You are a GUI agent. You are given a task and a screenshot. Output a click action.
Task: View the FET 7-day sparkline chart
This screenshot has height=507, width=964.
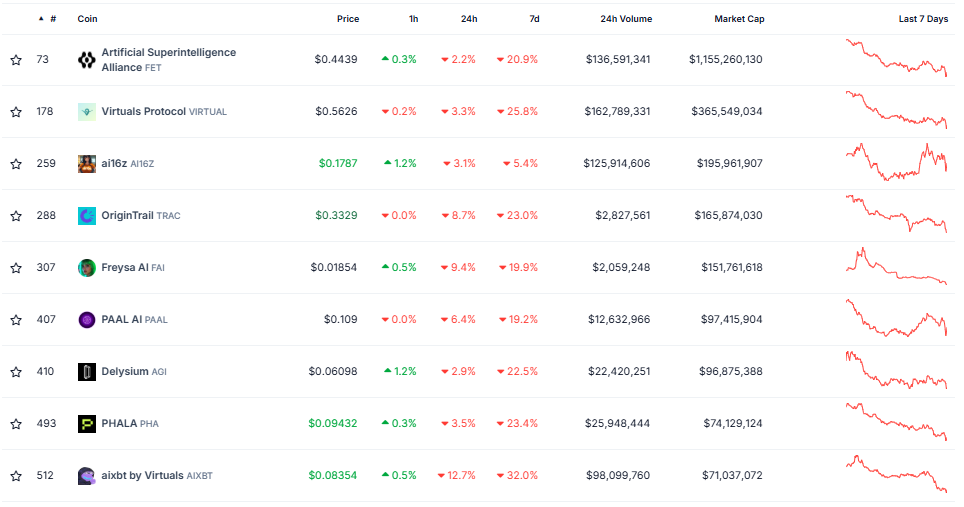(x=896, y=58)
